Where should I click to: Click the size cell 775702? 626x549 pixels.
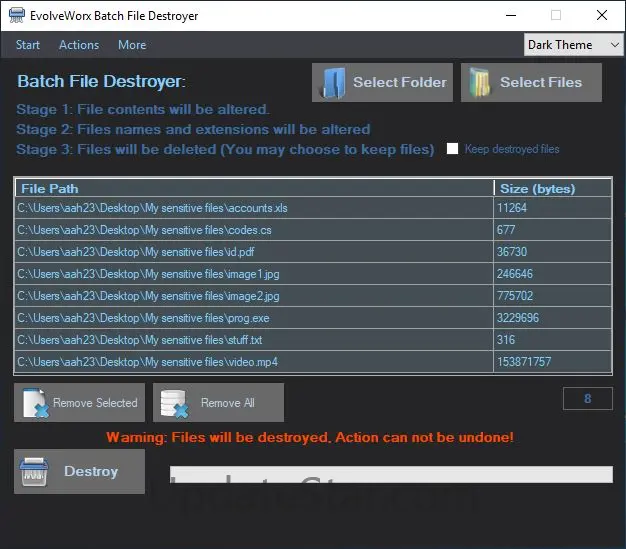pos(553,296)
